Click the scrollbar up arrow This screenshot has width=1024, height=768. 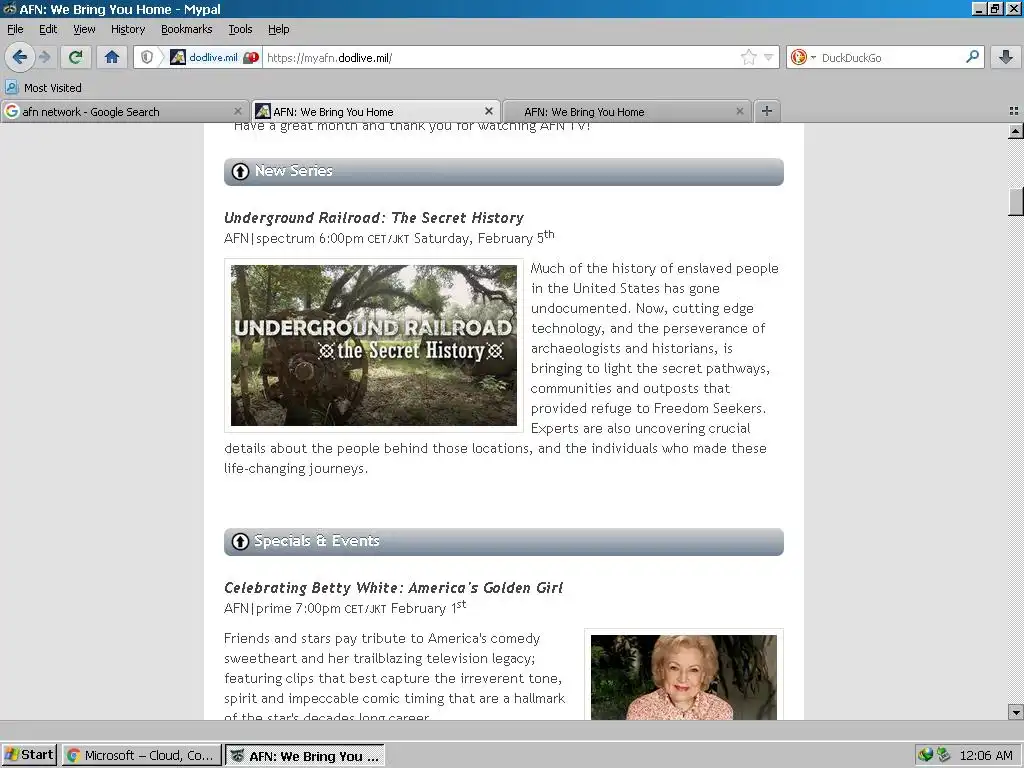click(1016, 131)
